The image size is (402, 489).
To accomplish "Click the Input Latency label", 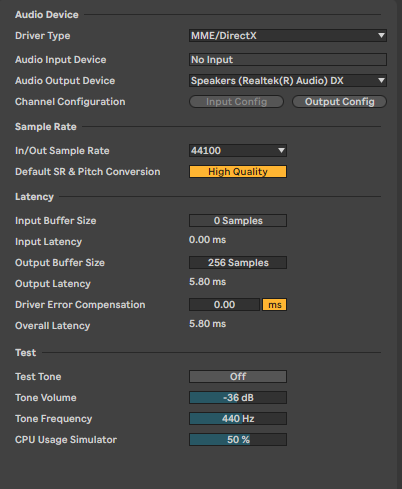I will pyautogui.click(x=48, y=242).
